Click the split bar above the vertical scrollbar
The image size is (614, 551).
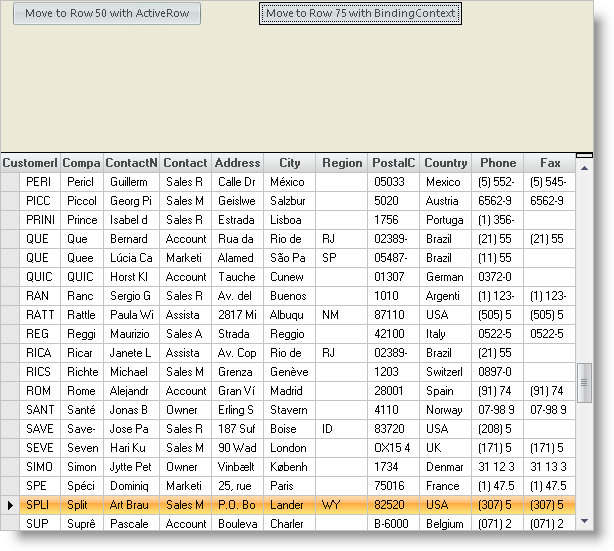pyautogui.click(x=585, y=155)
